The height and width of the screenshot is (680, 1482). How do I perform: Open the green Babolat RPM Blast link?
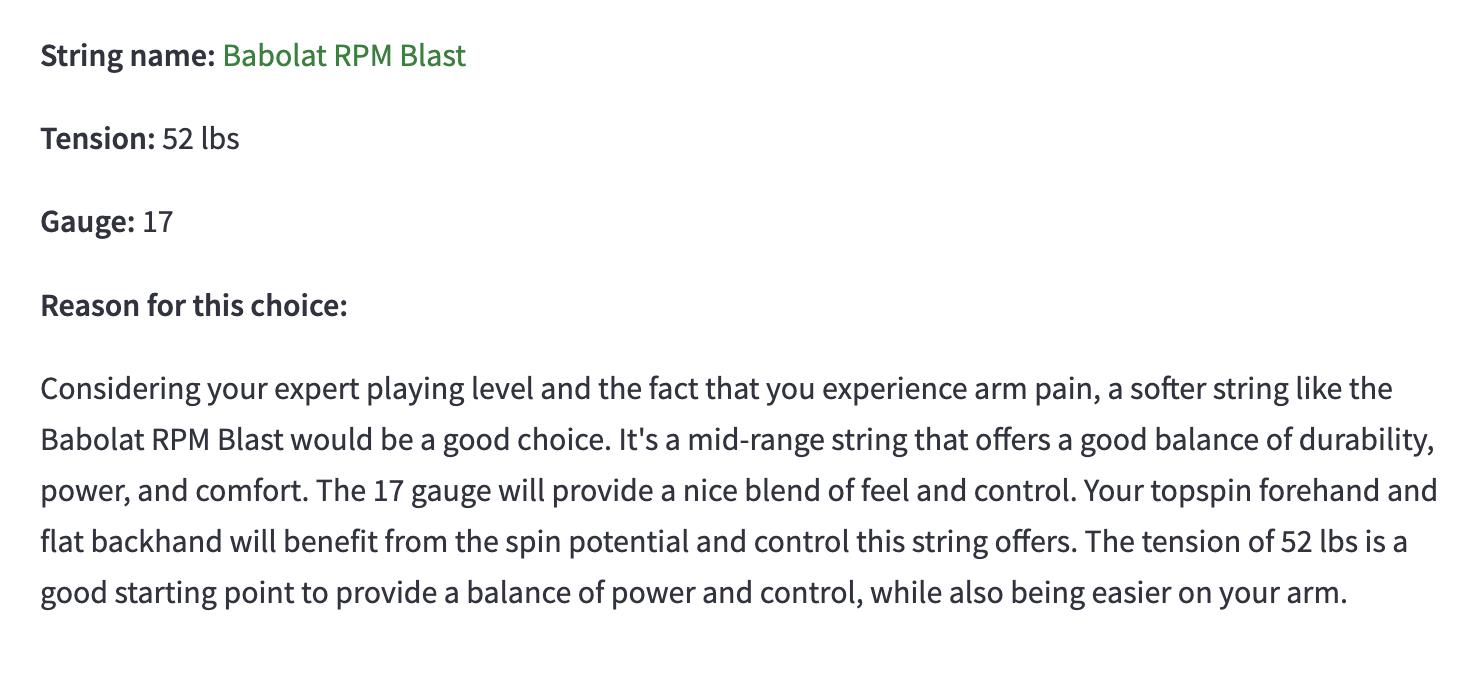(x=344, y=55)
